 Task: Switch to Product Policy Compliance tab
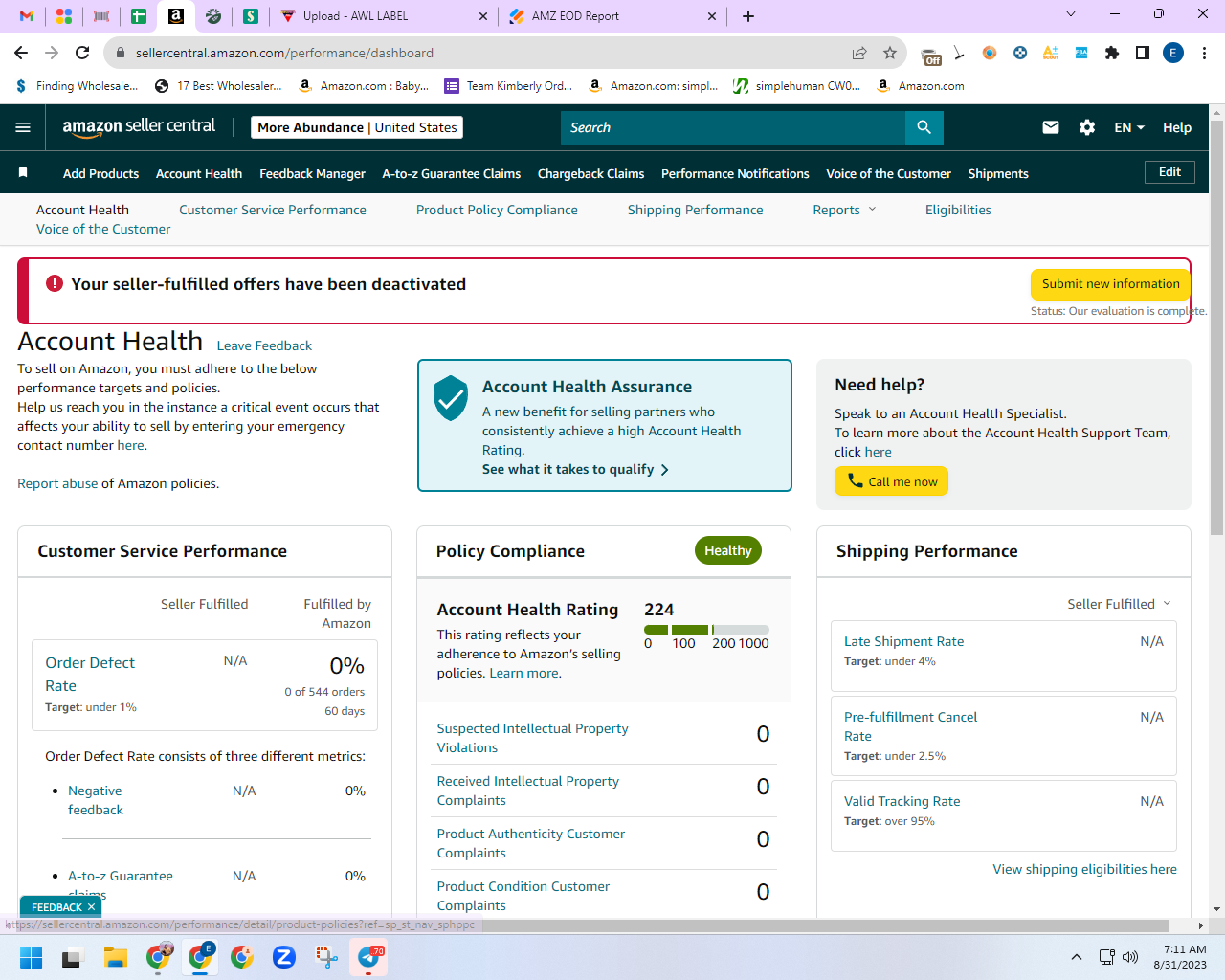(497, 210)
